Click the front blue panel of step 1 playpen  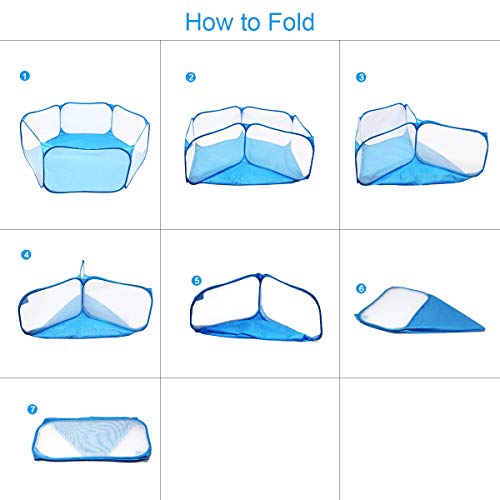(x=86, y=169)
